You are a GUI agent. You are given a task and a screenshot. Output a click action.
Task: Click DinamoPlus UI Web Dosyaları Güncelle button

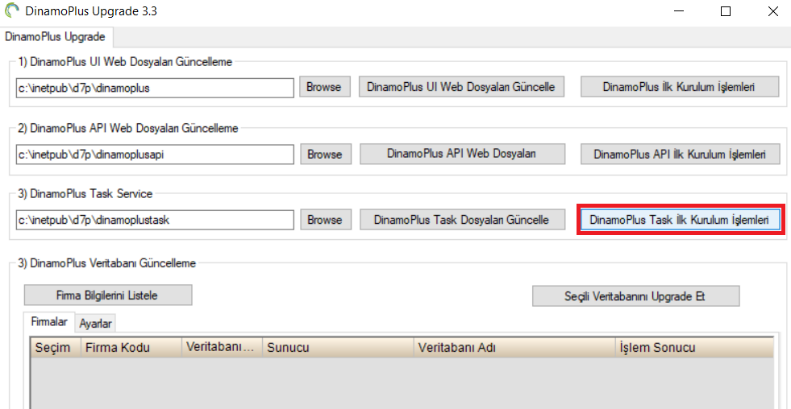click(x=462, y=87)
